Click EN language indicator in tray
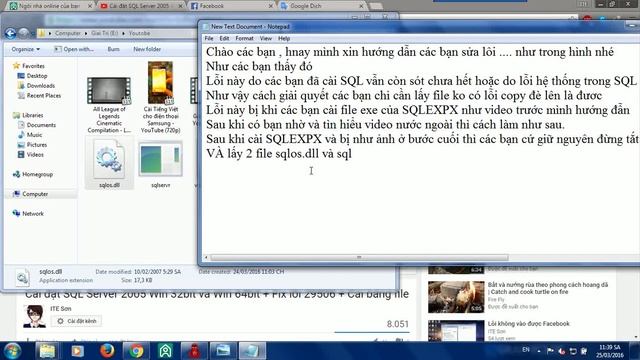The image size is (640, 360). pos(526,350)
